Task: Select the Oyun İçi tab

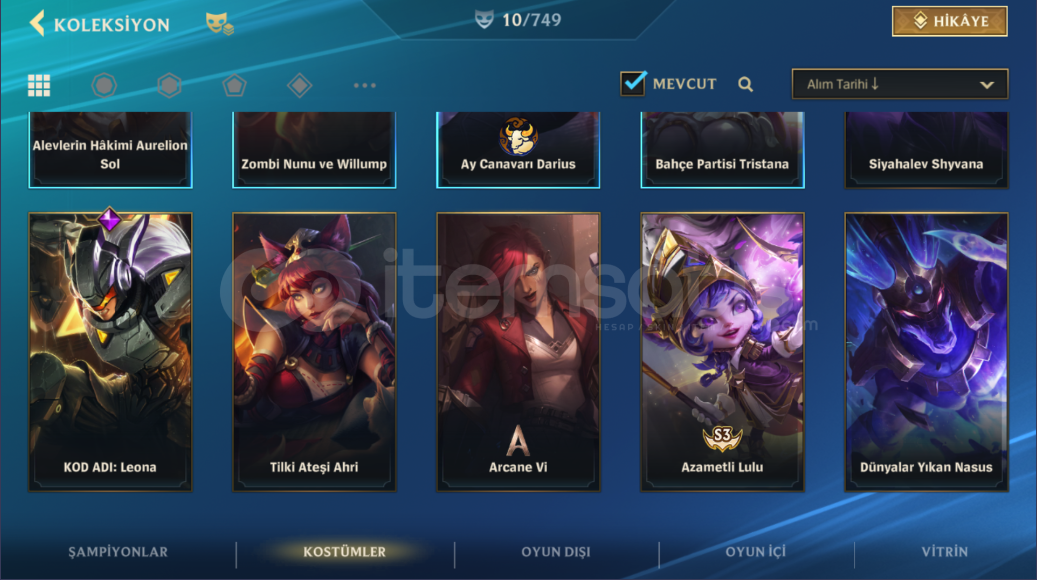Action: pyautogui.click(x=755, y=552)
